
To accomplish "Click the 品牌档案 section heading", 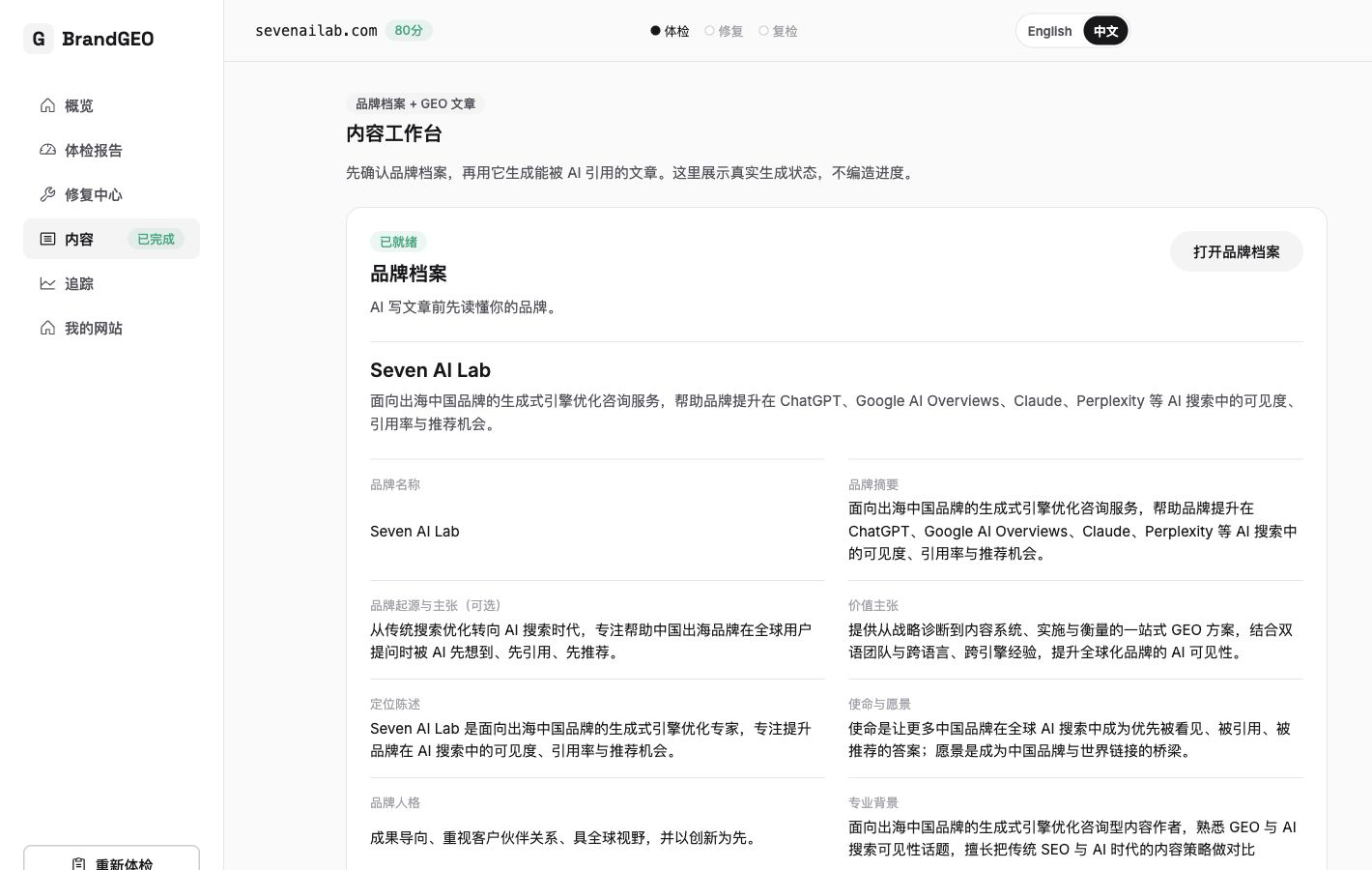I will point(409,274).
